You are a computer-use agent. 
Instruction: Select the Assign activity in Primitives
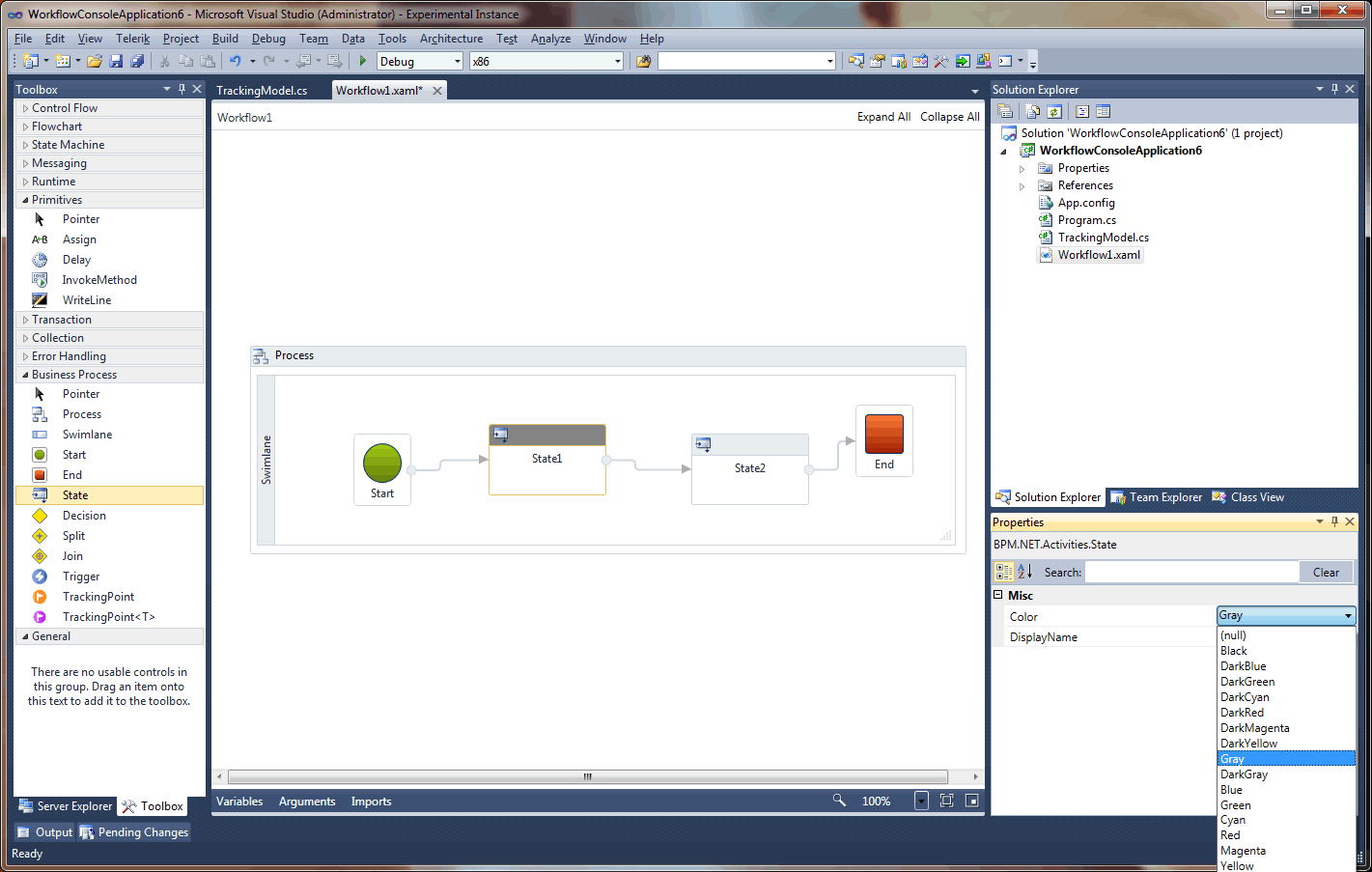point(79,239)
